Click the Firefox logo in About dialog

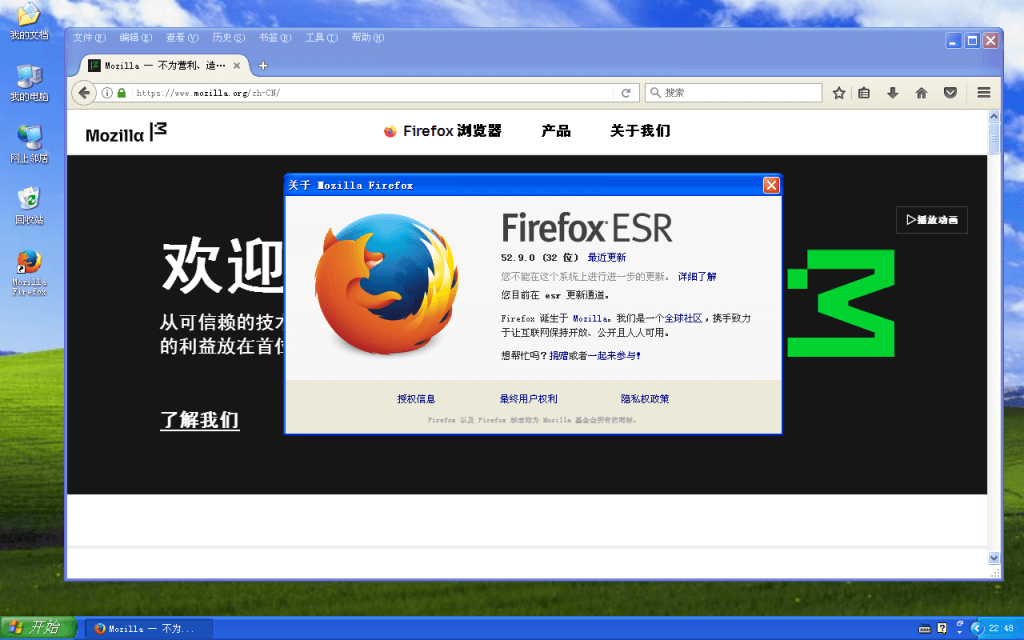(387, 283)
